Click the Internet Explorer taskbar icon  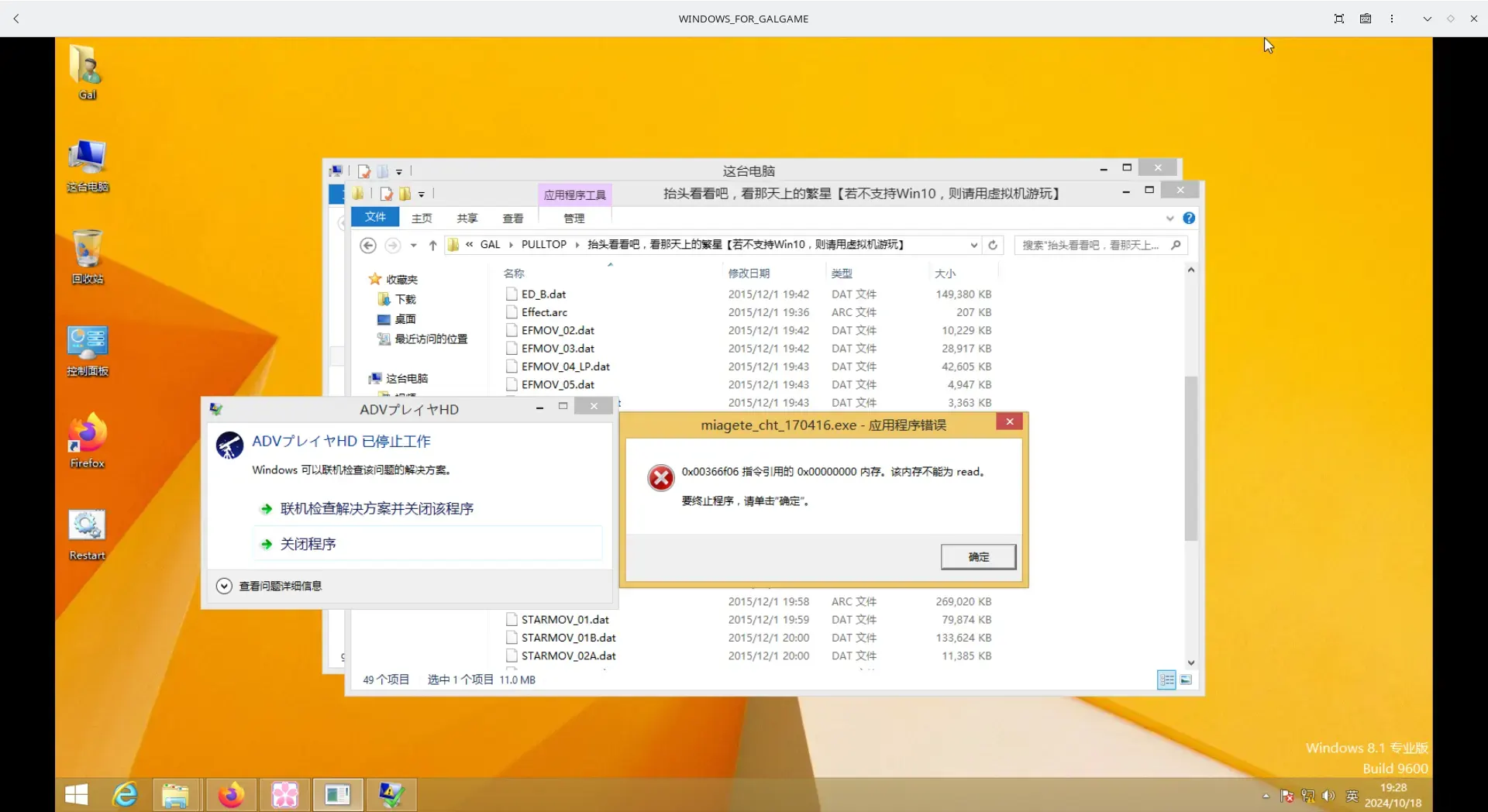point(125,795)
